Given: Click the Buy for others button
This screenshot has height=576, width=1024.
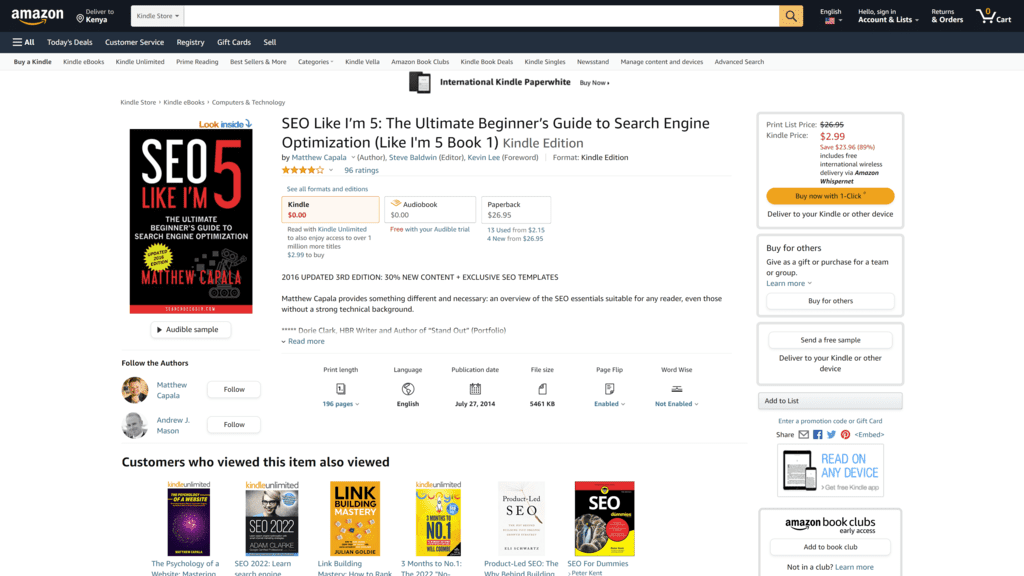Looking at the screenshot, I should tap(830, 301).
